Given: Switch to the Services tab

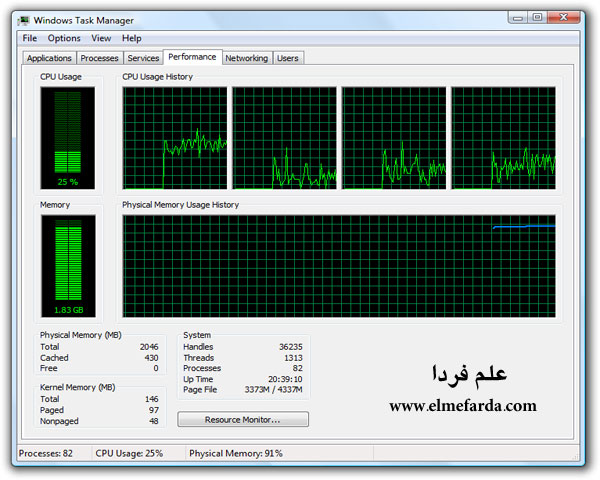Looking at the screenshot, I should [143, 58].
